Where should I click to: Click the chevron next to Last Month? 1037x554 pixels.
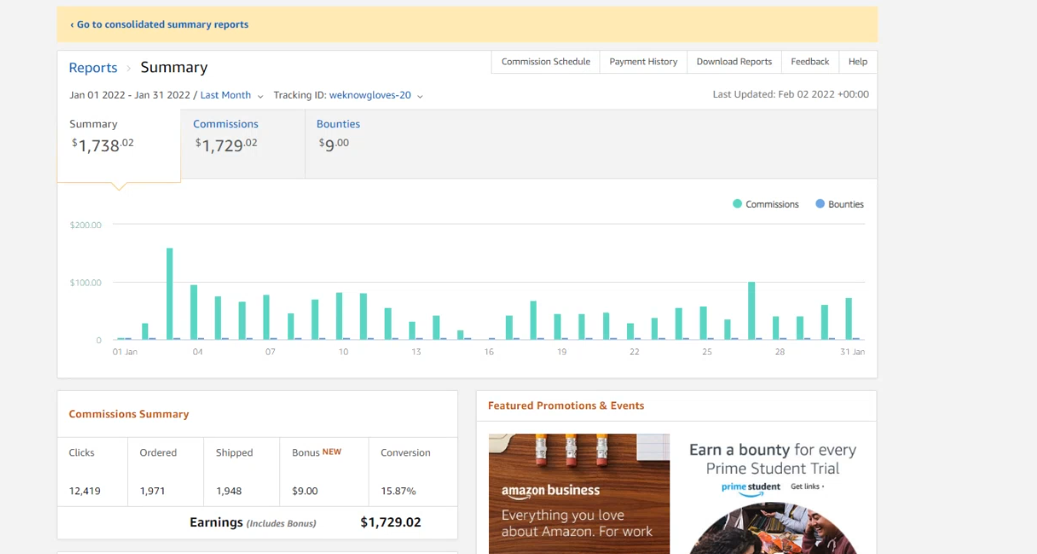[x=260, y=97]
